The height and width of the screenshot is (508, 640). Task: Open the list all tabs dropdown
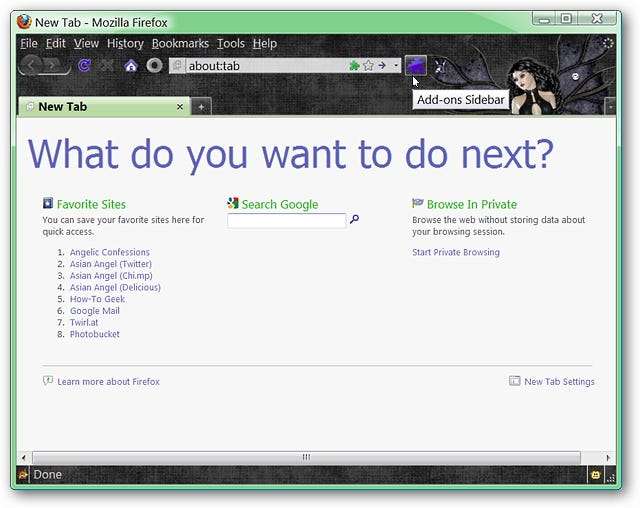pyautogui.click(x=610, y=106)
